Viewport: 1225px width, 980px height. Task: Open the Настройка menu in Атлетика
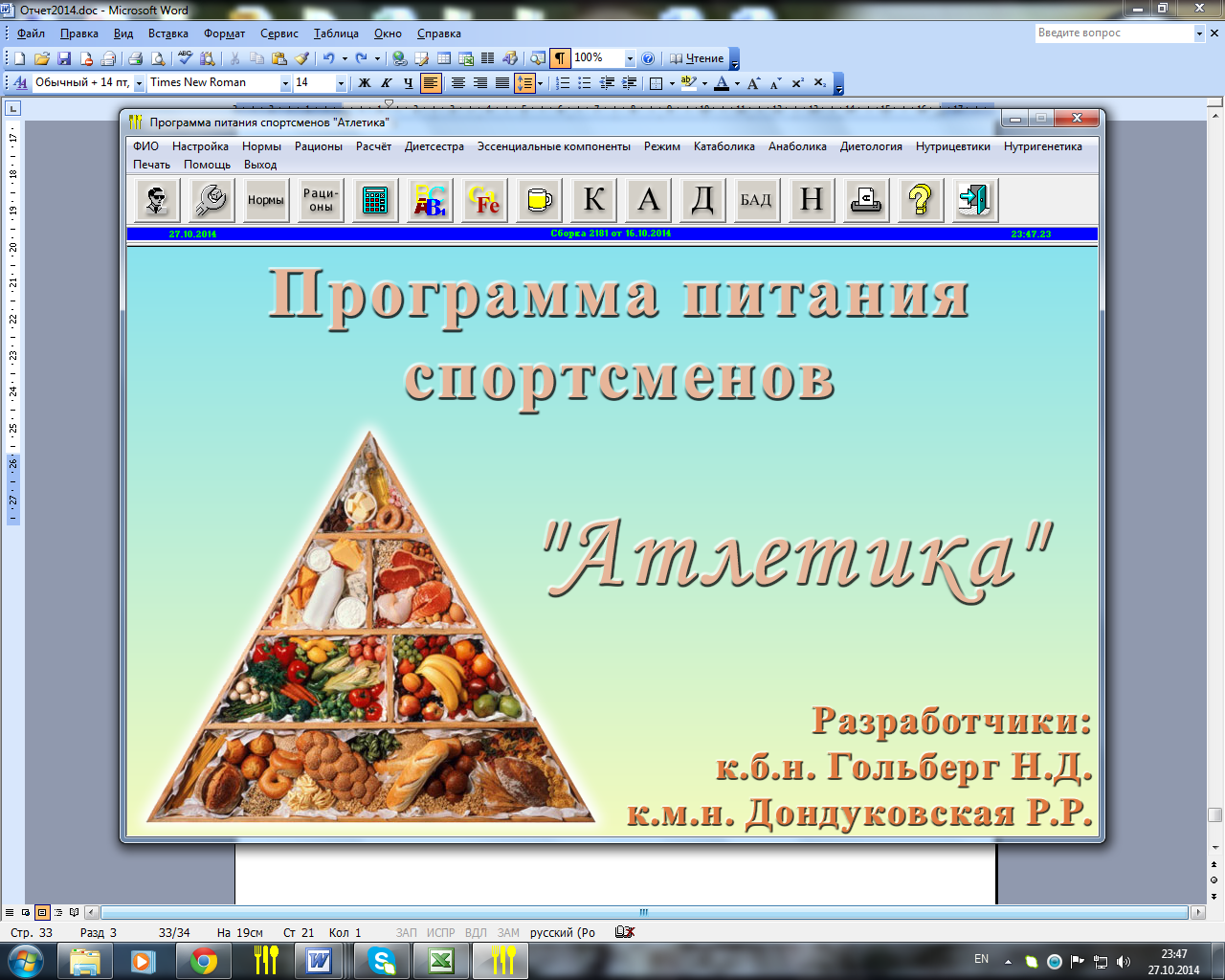[x=200, y=146]
